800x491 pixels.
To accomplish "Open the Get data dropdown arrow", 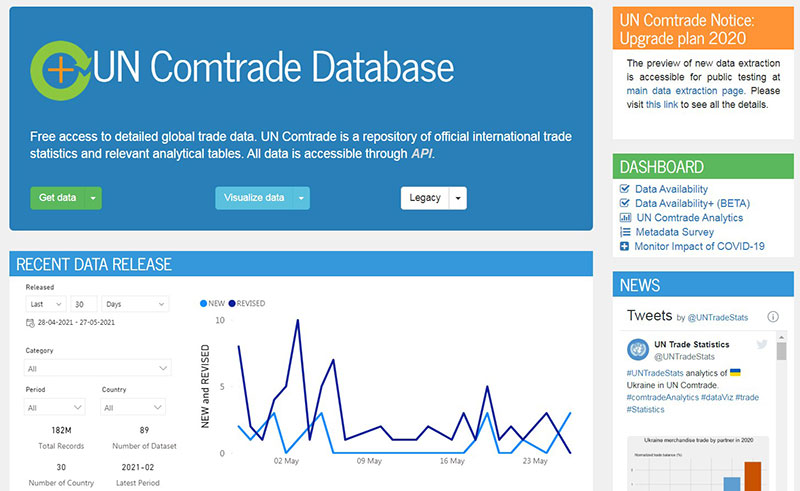I will pos(93,198).
